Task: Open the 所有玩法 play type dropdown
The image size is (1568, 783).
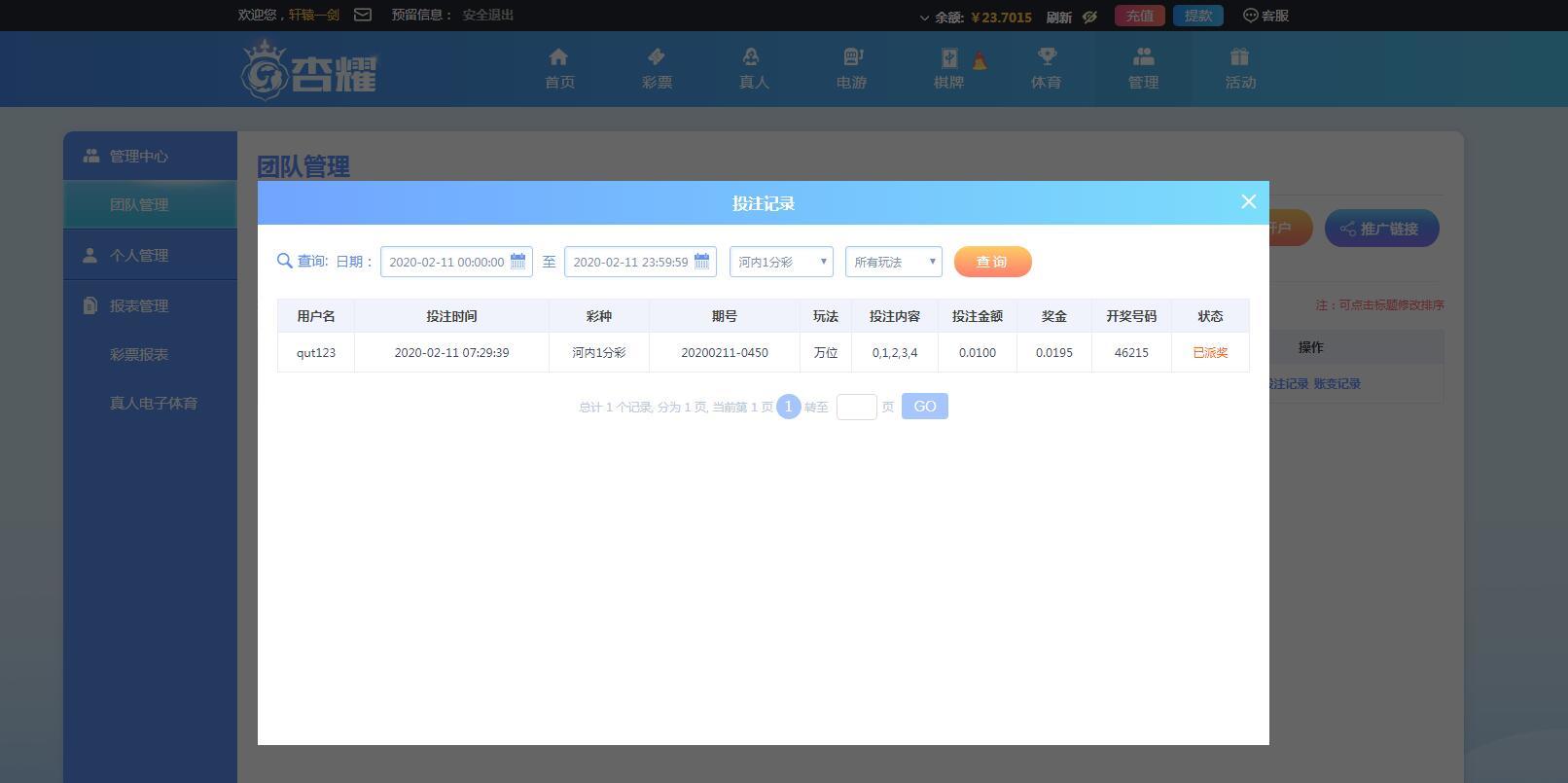Action: click(x=894, y=262)
